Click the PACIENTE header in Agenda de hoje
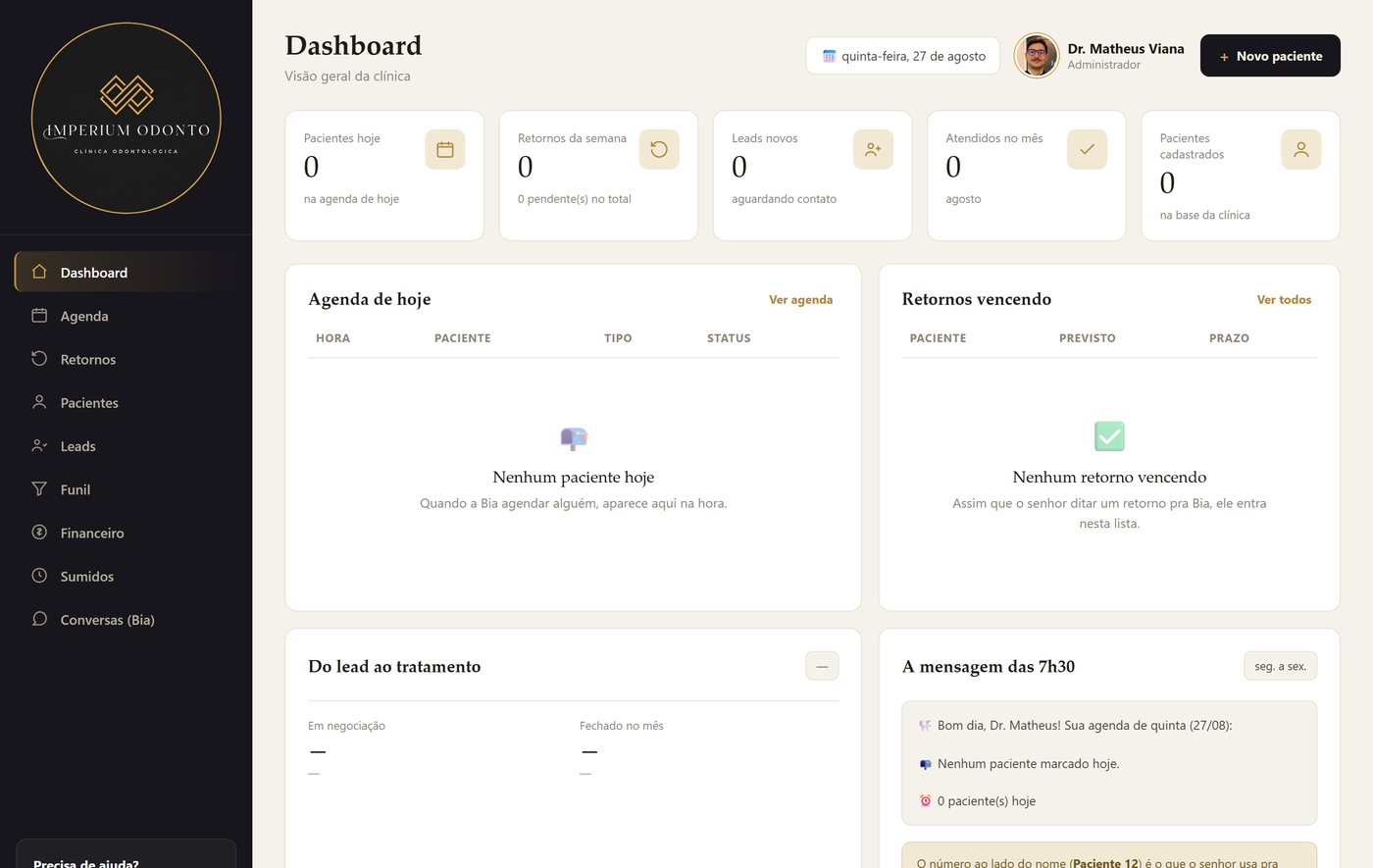Screen dimensions: 1373x868 [x=463, y=338]
